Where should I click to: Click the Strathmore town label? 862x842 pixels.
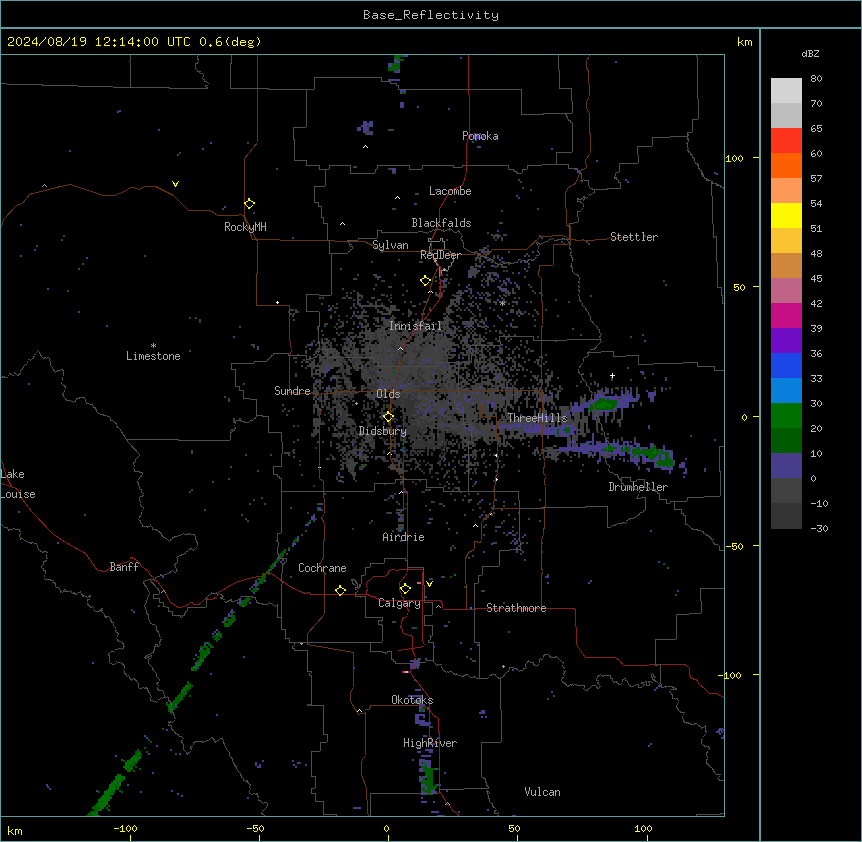coord(516,608)
